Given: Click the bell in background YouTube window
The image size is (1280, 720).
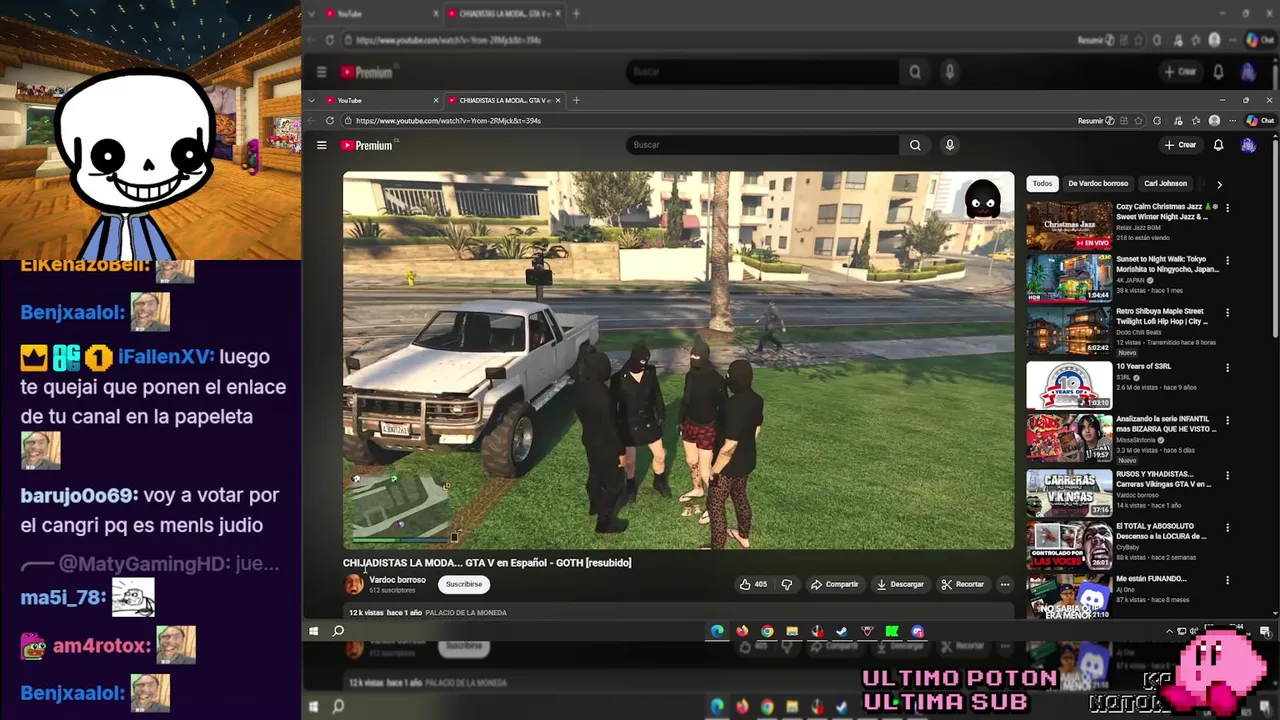Looking at the screenshot, I should pyautogui.click(x=1218, y=72).
